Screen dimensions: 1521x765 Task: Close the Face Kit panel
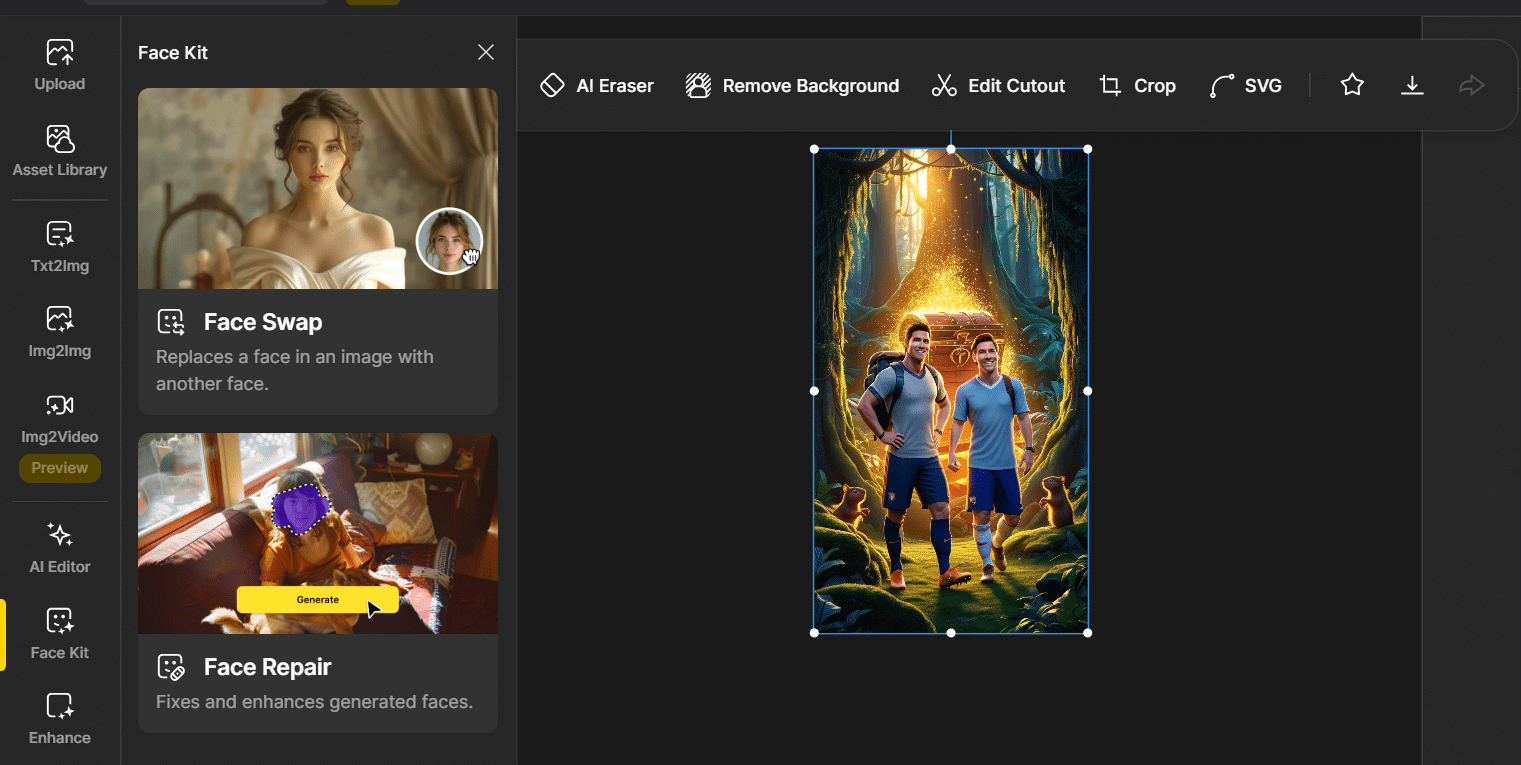click(x=486, y=52)
